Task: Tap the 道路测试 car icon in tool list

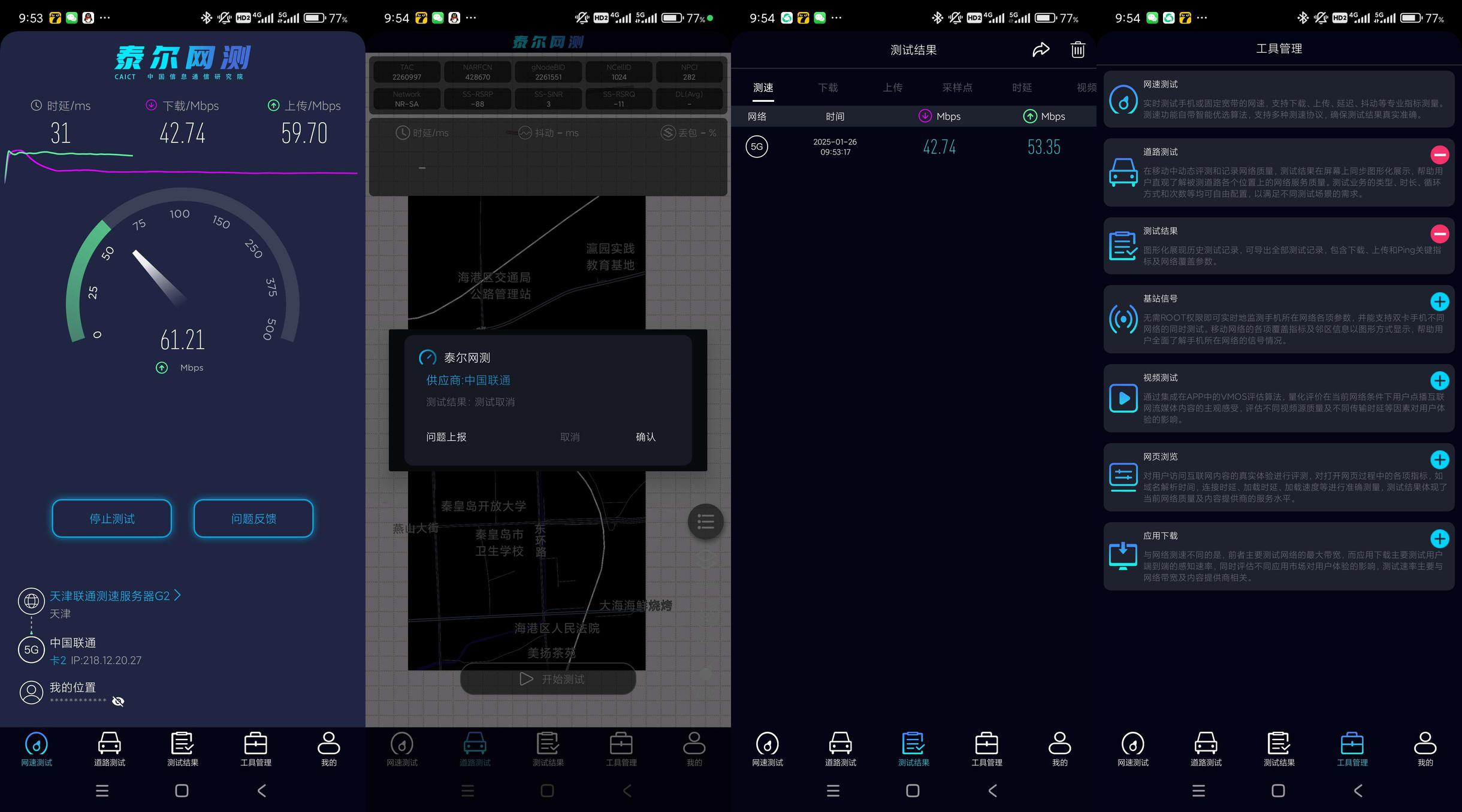Action: coord(1123,172)
